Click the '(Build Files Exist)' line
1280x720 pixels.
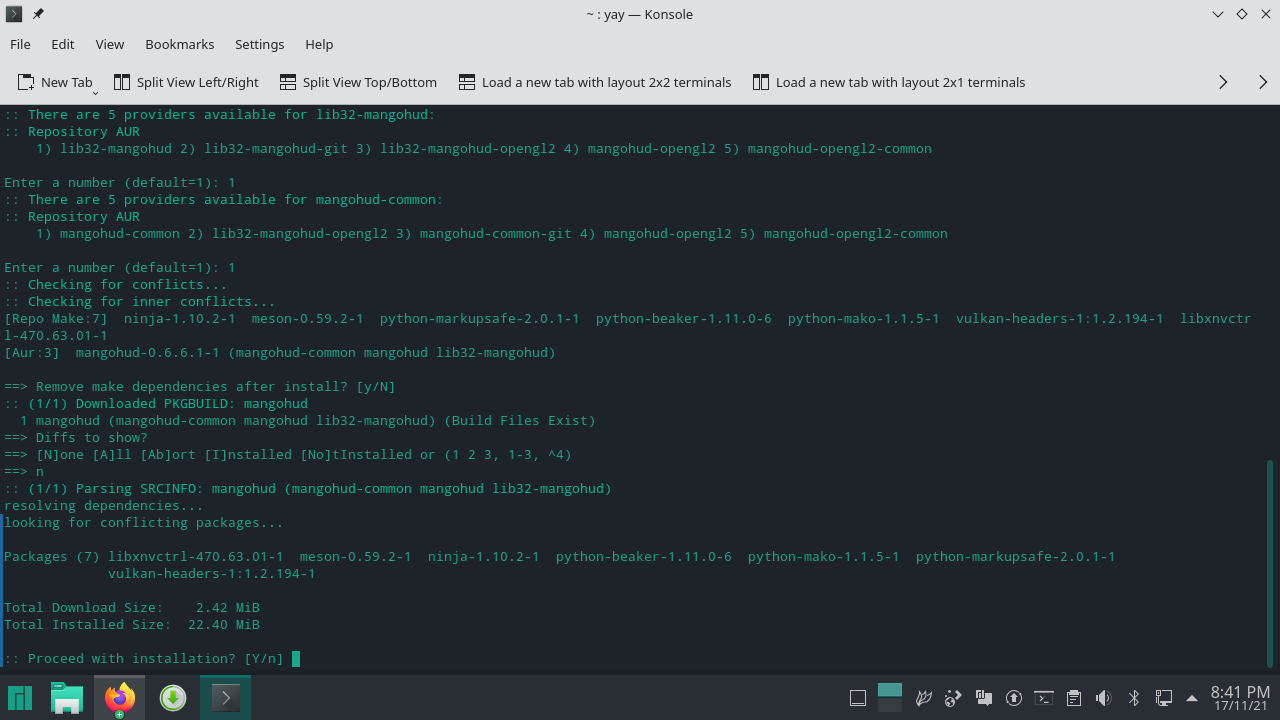308,420
